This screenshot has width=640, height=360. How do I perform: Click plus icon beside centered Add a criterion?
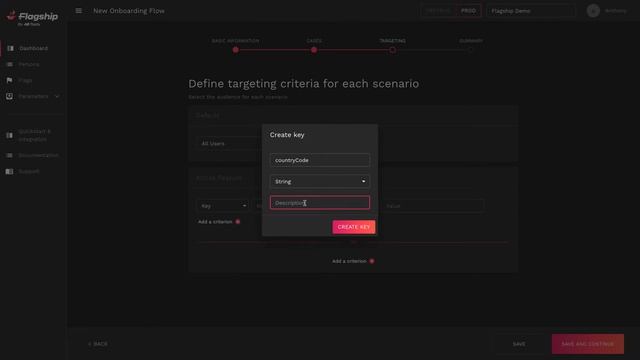tap(372, 261)
